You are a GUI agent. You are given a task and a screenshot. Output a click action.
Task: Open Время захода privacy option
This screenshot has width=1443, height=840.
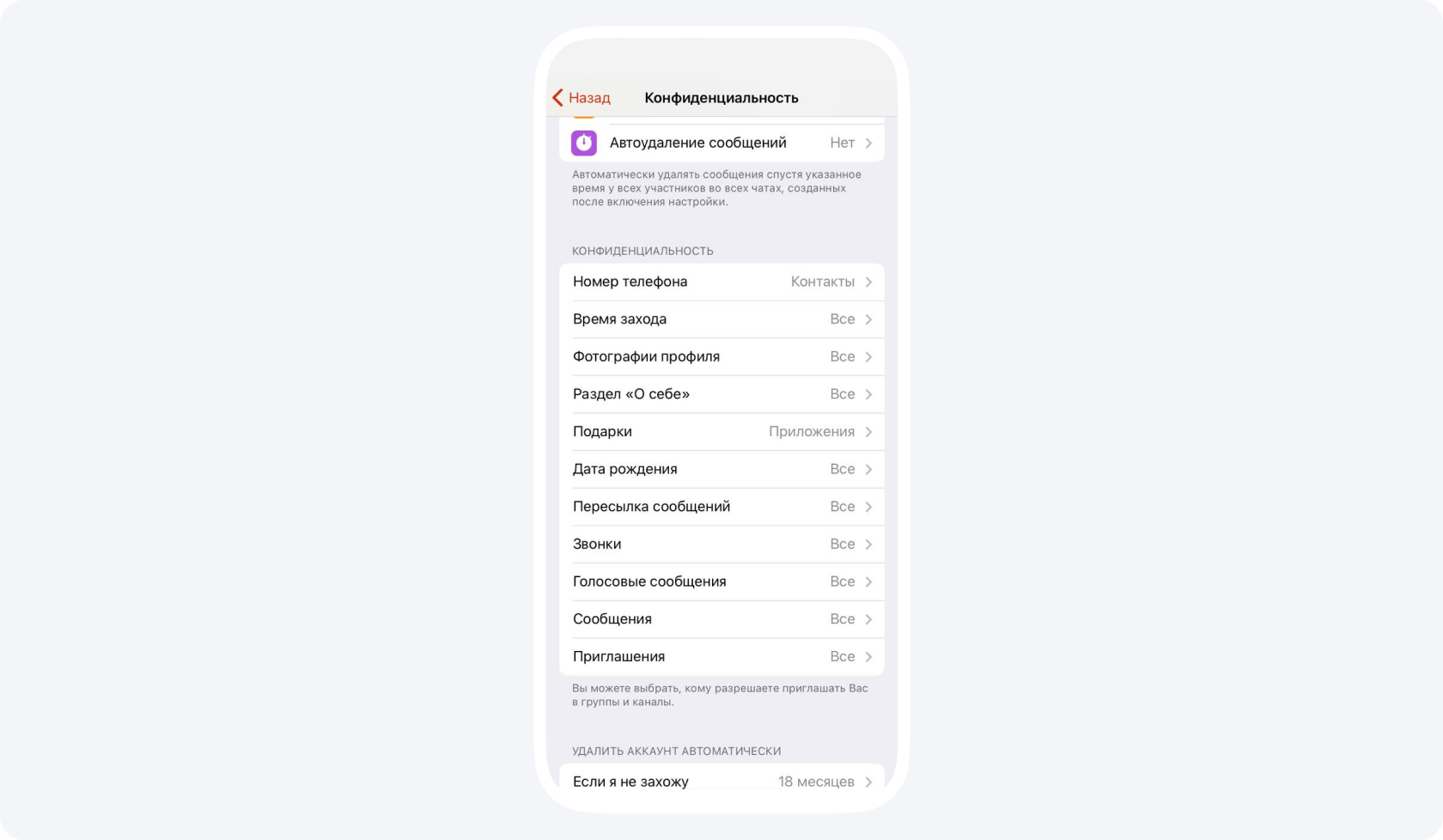coord(721,320)
